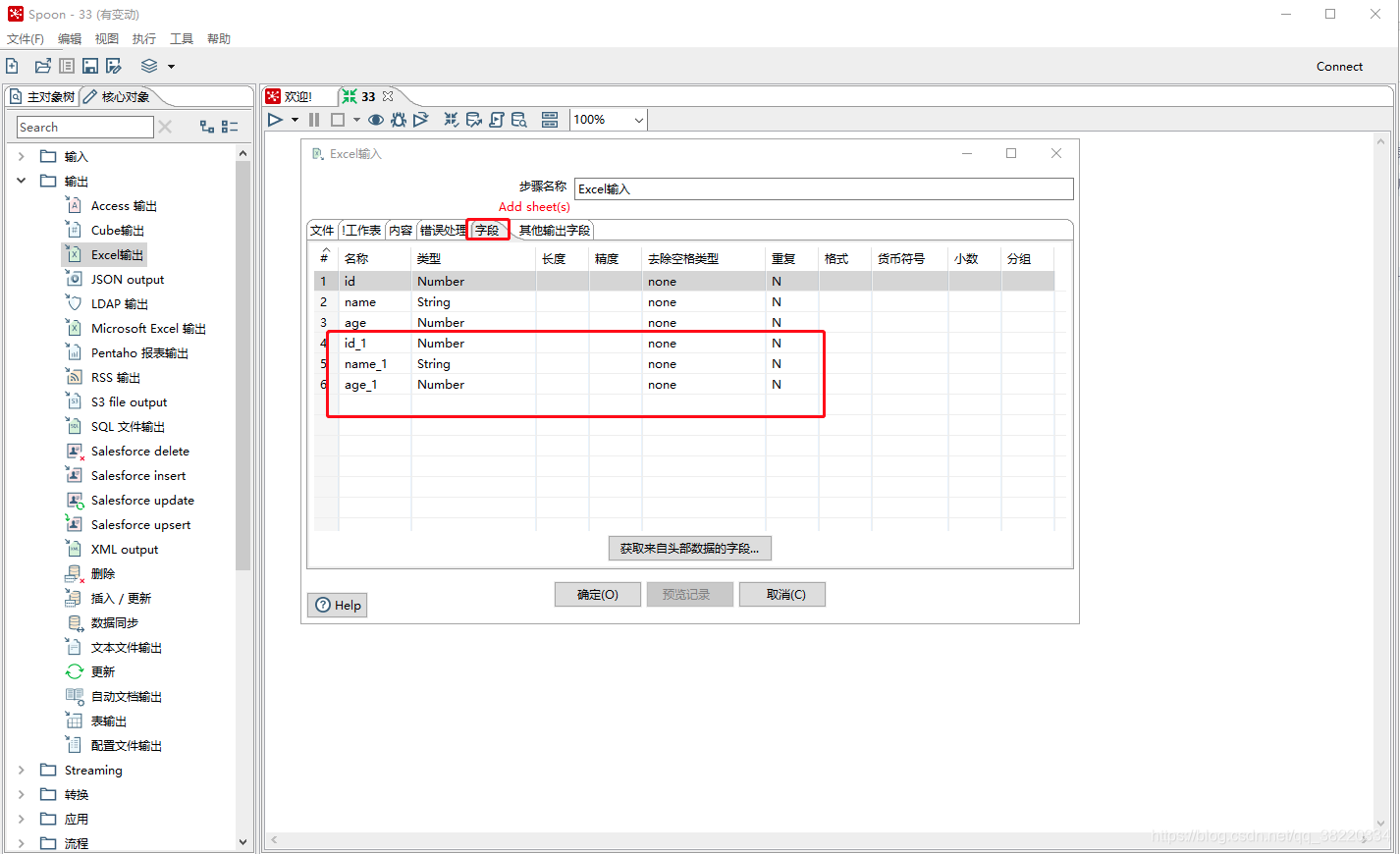The width and height of the screenshot is (1400, 854).
Task: Expand the 应用 folder
Action: pos(22,819)
